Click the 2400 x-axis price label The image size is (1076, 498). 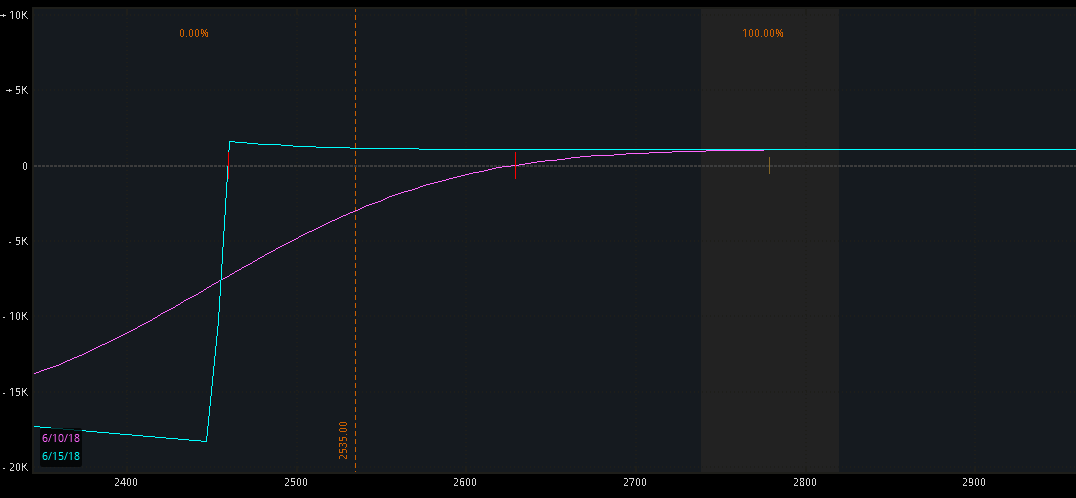pyautogui.click(x=126, y=482)
